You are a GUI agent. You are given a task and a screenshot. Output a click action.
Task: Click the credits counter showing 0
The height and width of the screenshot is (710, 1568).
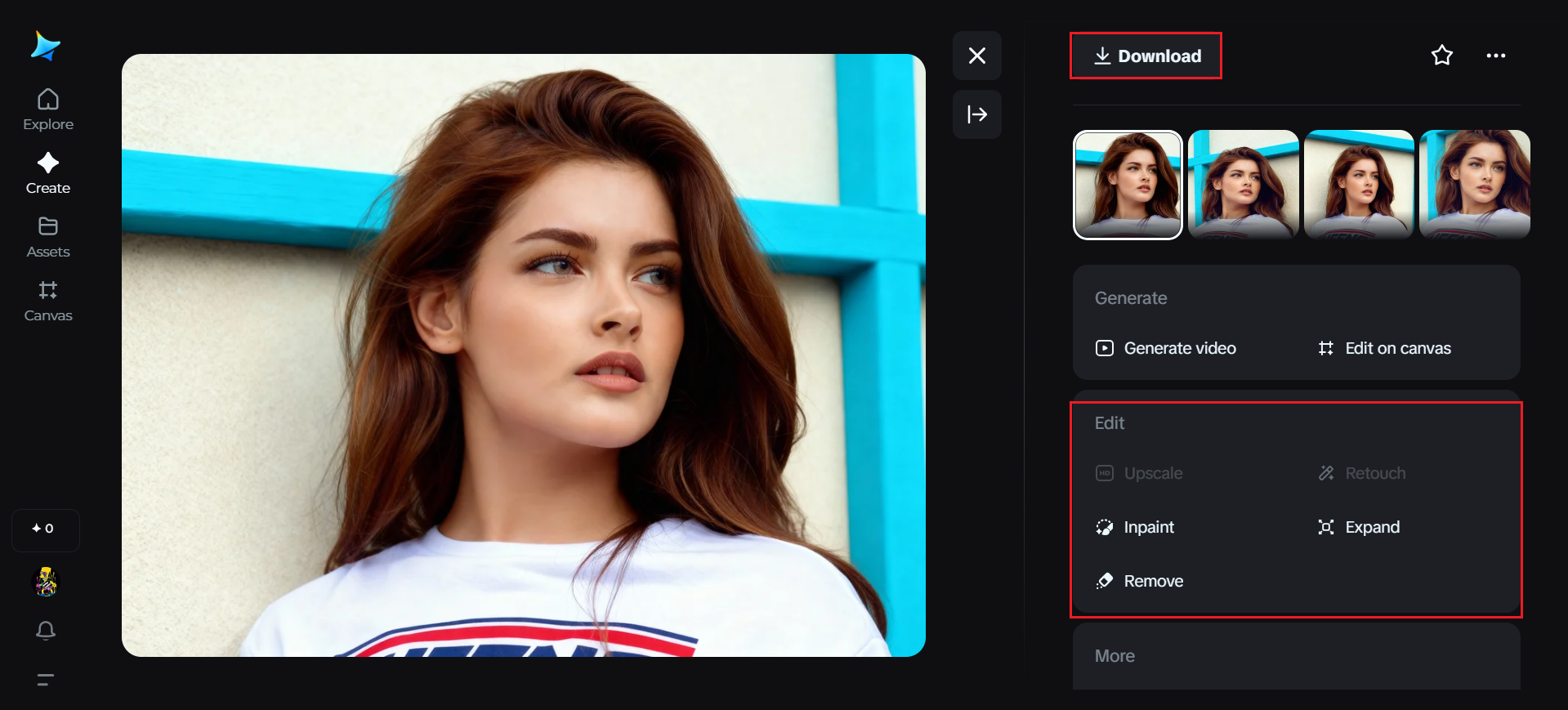coord(45,529)
